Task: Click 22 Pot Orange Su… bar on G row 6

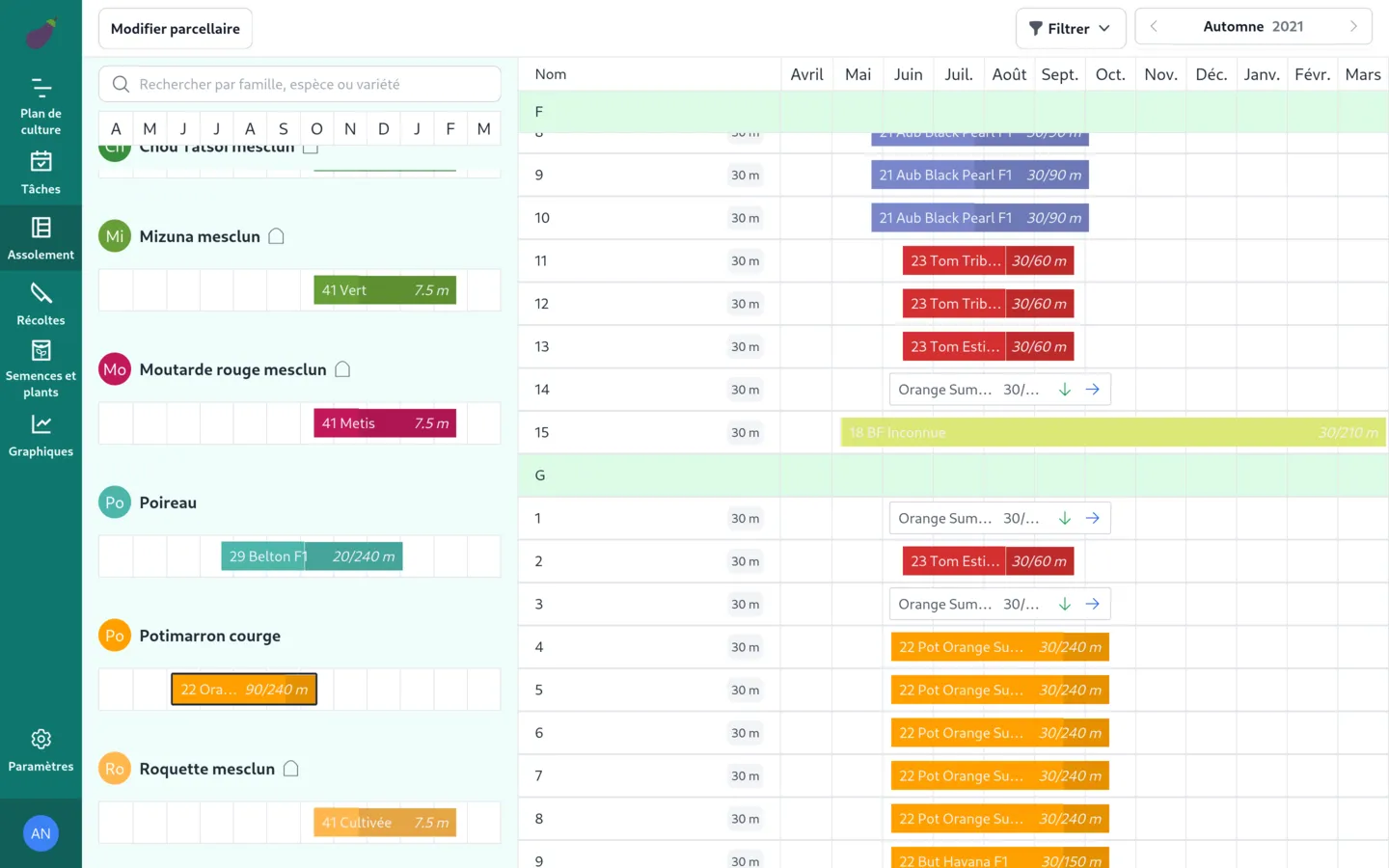Action: [1000, 733]
